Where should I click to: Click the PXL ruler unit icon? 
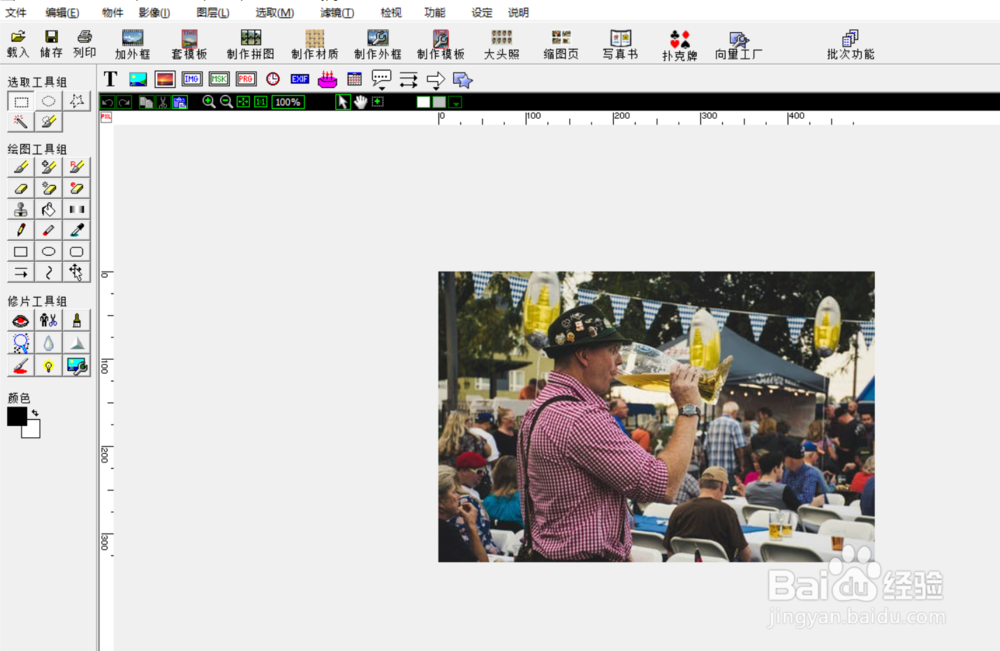106,117
